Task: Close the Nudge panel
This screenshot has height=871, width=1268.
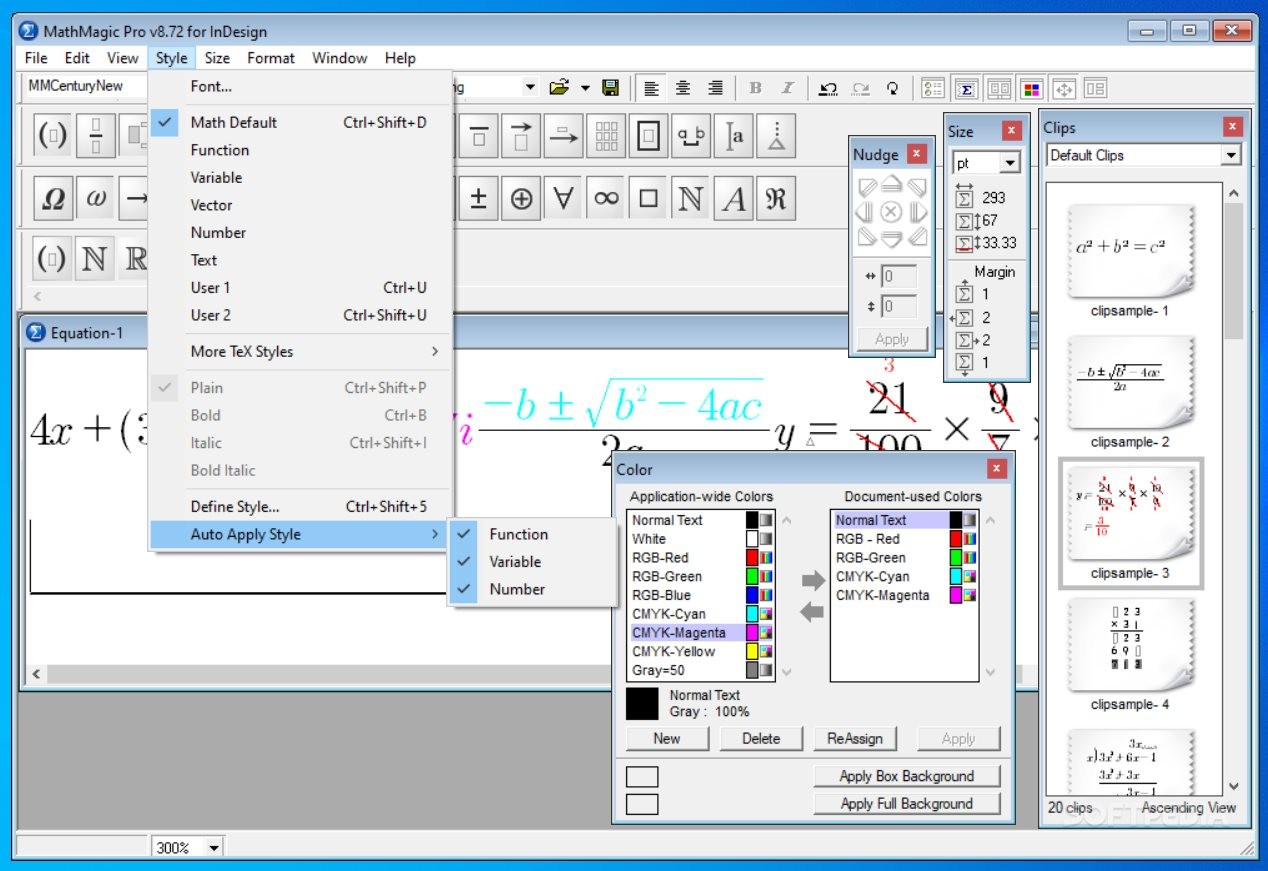Action: click(x=917, y=154)
